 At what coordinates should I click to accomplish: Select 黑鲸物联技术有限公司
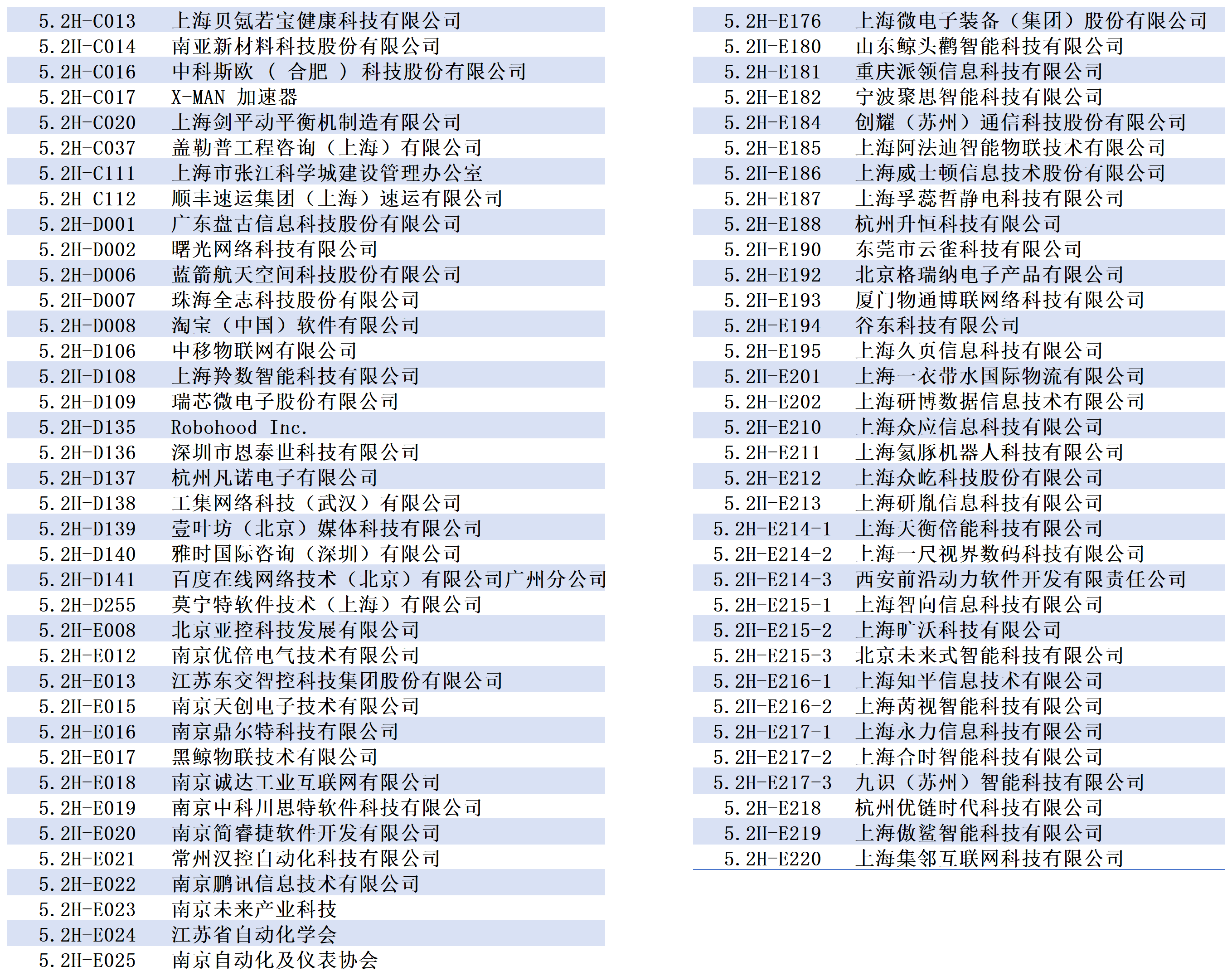274,757
